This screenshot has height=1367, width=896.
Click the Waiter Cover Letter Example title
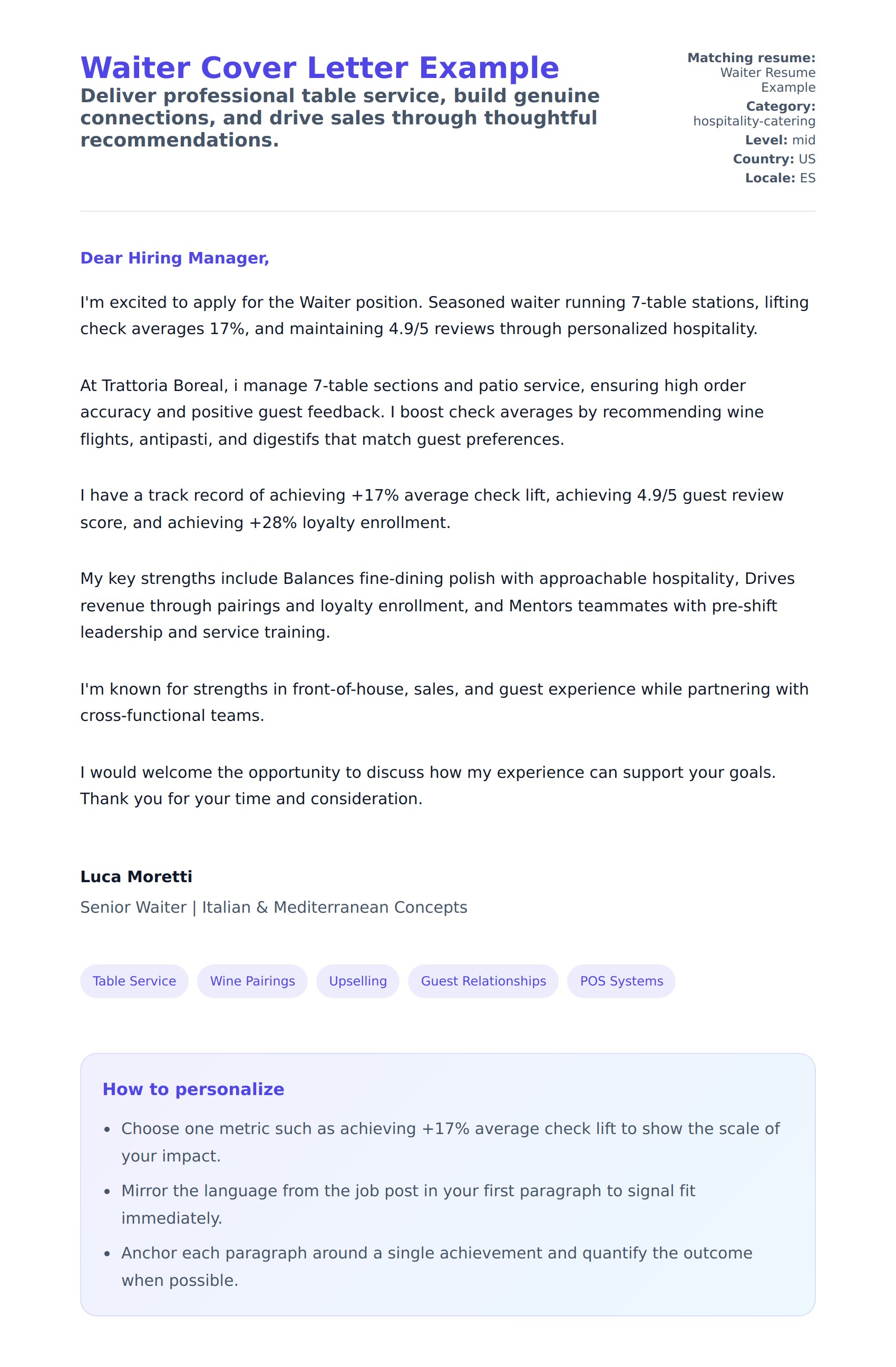pos(319,68)
